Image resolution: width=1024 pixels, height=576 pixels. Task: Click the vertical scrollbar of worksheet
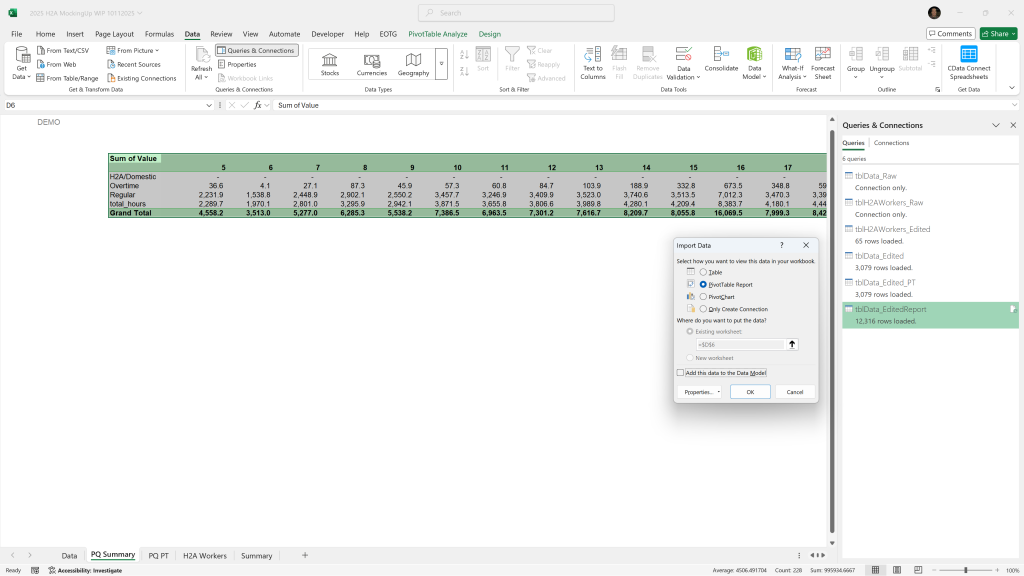[832, 331]
